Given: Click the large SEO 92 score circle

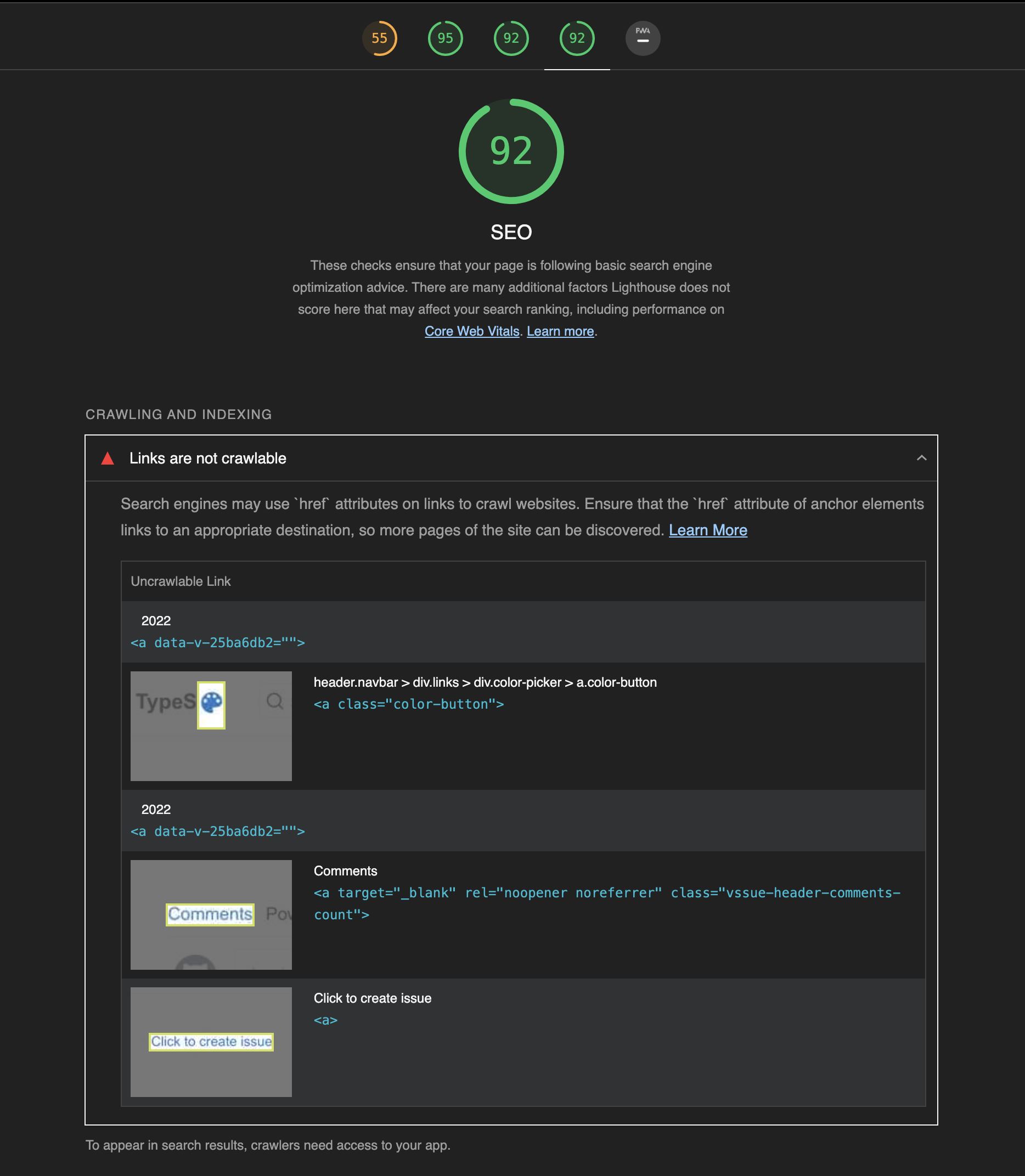Looking at the screenshot, I should [511, 151].
